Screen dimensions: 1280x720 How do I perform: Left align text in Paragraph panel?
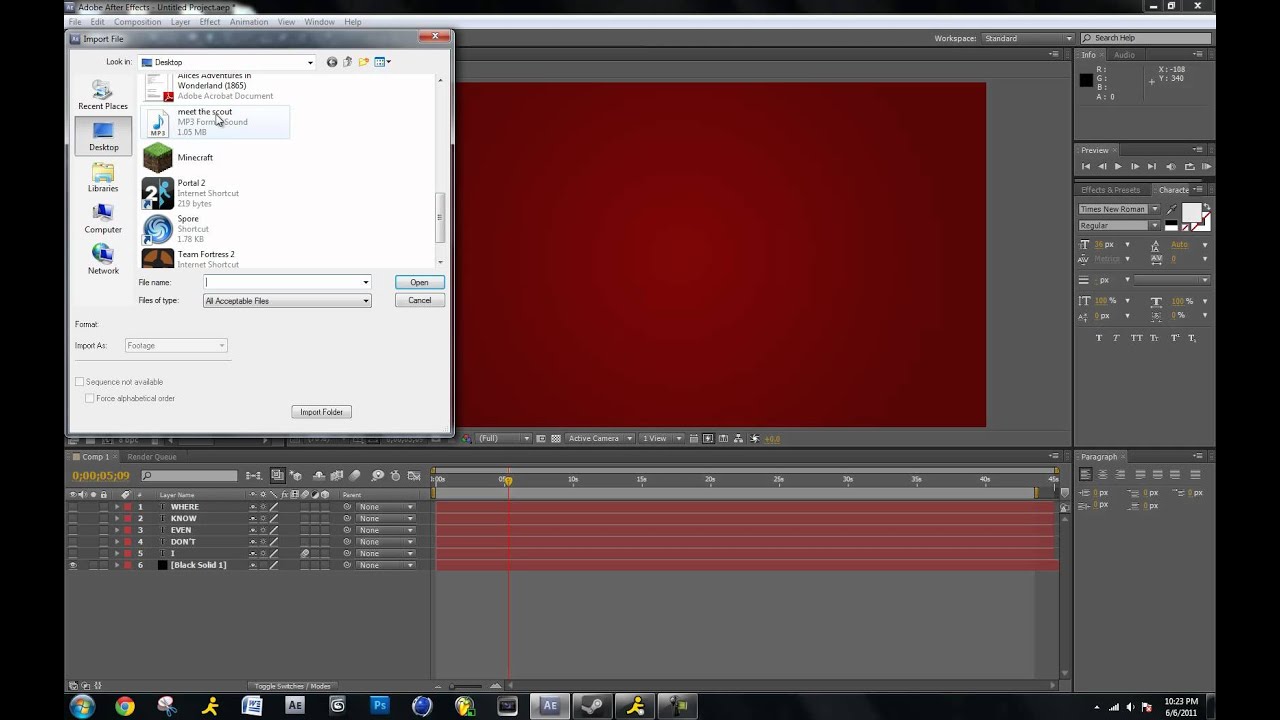[1086, 475]
